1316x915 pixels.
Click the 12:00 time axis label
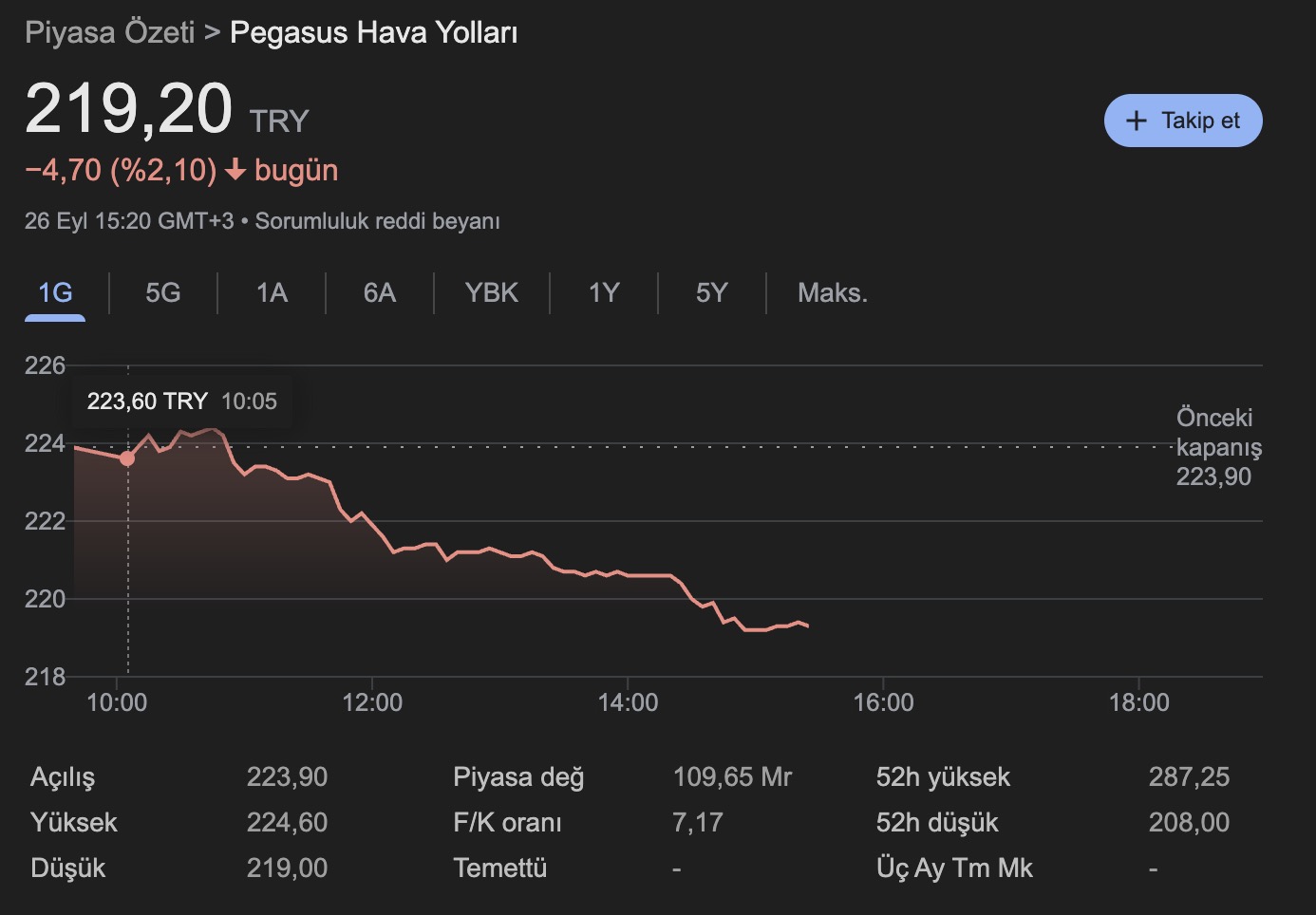[x=372, y=702]
